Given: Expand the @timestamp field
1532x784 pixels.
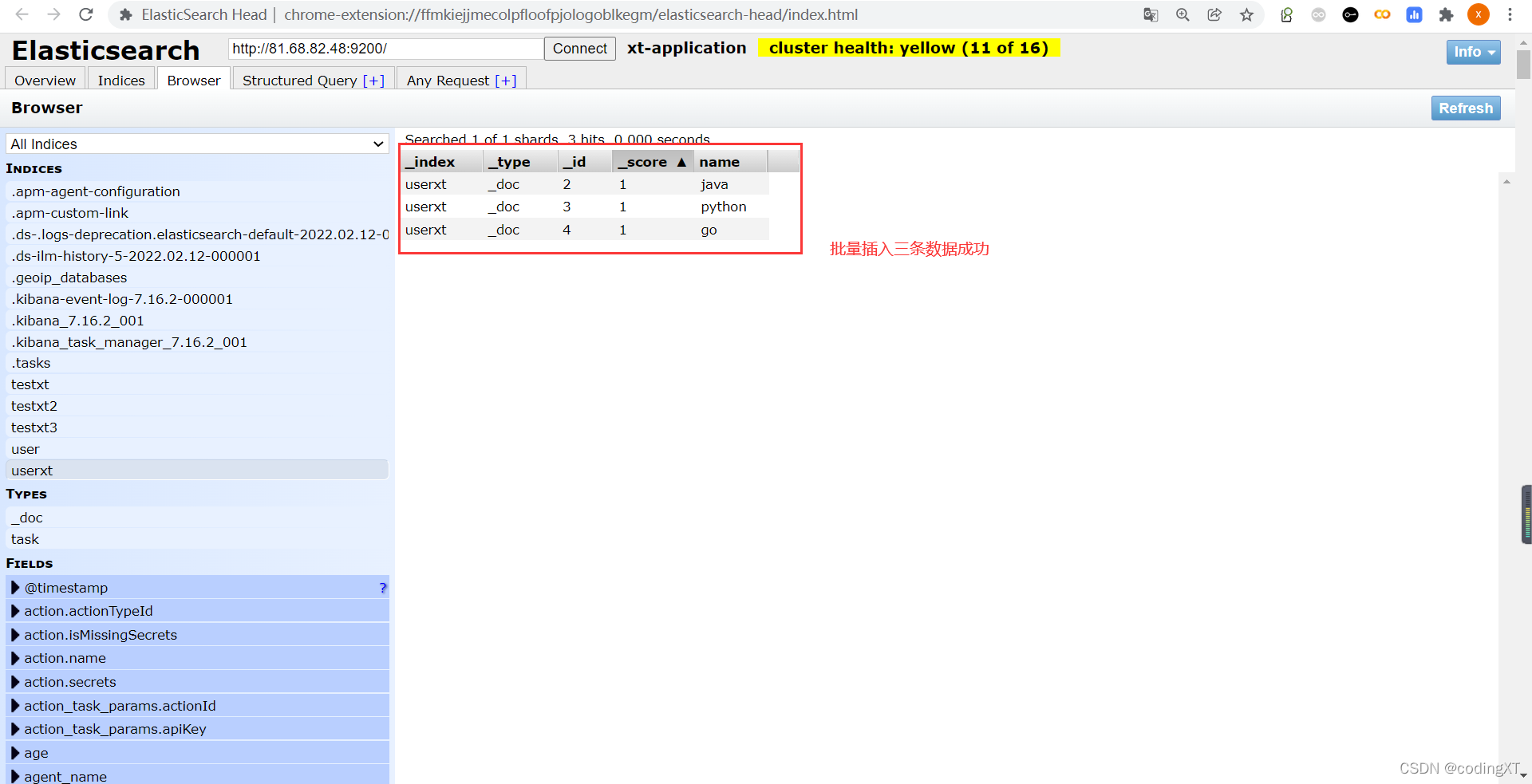Looking at the screenshot, I should [15, 588].
